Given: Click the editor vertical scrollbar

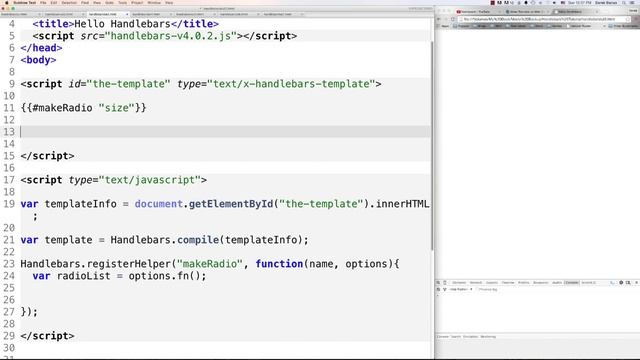Looking at the screenshot, I should click(x=432, y=146).
